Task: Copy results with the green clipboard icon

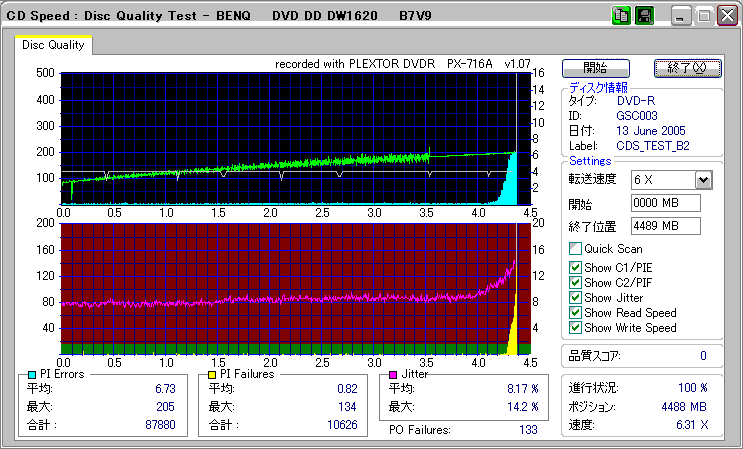Action: pos(620,16)
